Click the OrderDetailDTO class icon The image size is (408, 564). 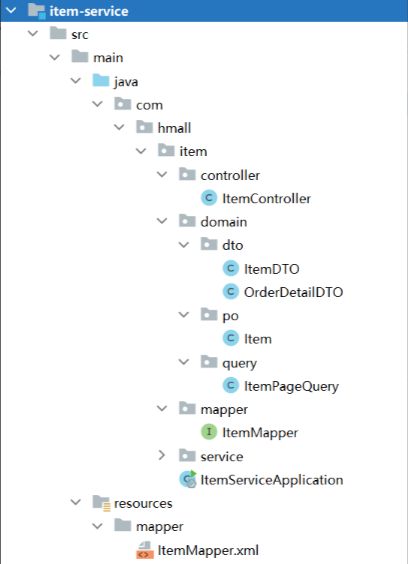231,292
